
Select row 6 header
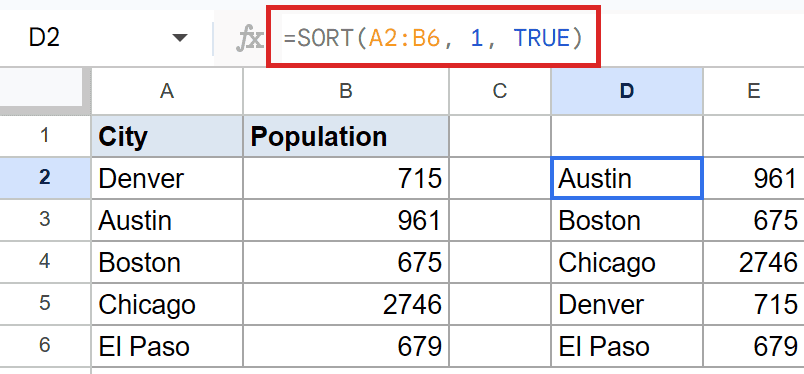coord(45,346)
